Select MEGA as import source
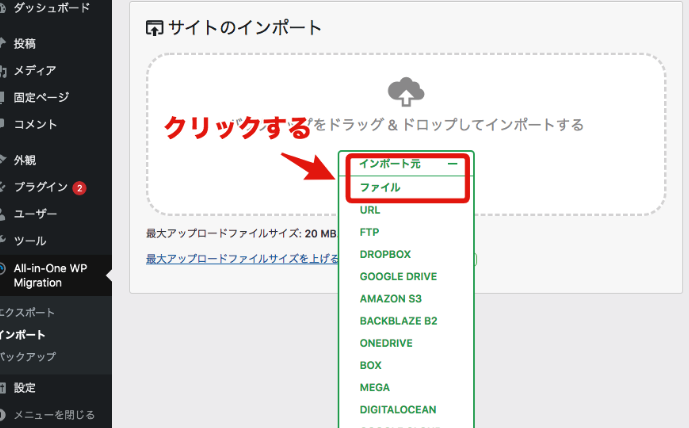689x428 pixels. pos(375,388)
